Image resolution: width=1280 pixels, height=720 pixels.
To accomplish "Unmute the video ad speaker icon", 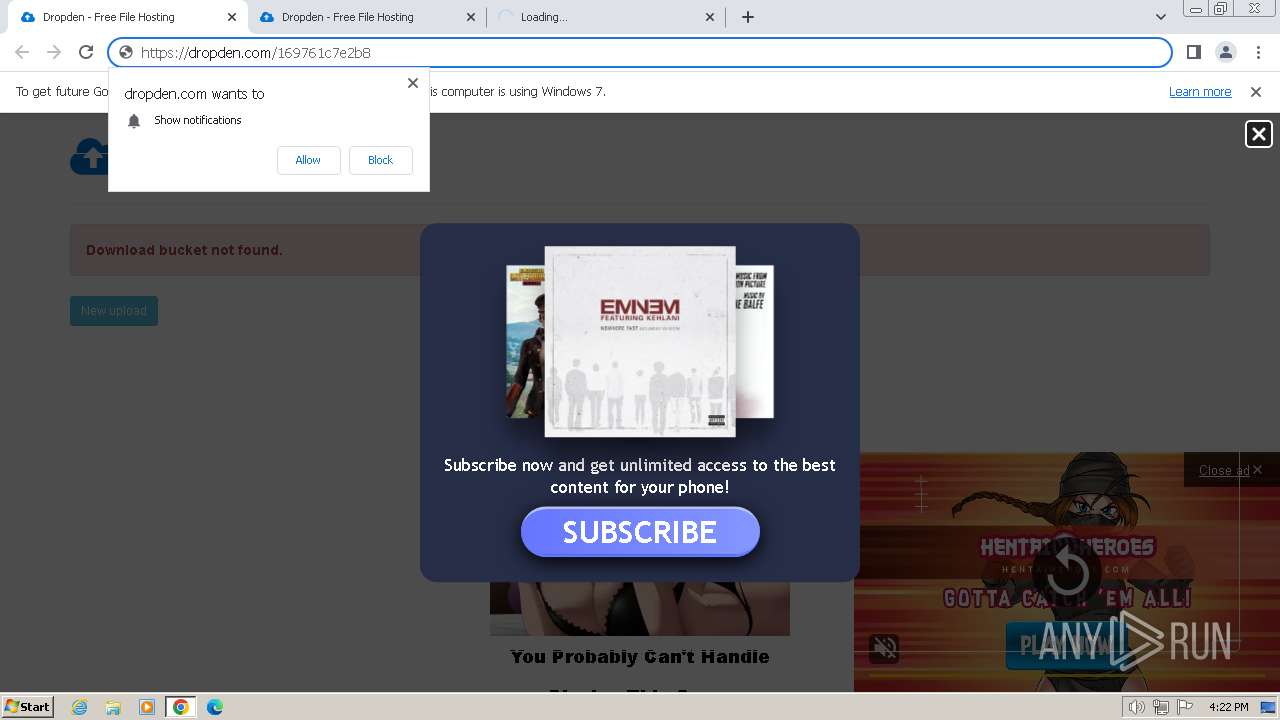I will [885, 648].
